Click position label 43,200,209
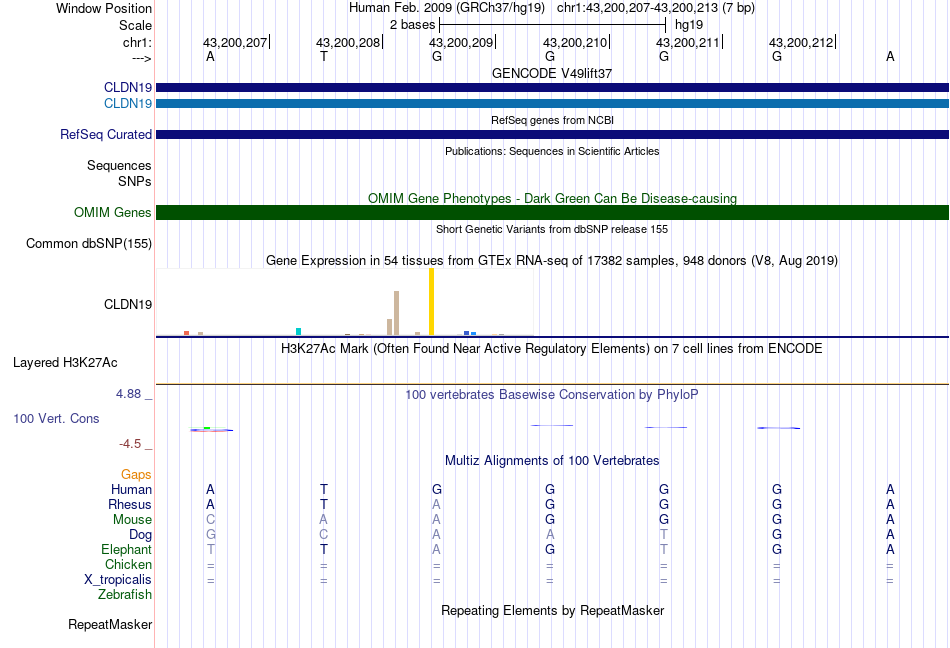 (462, 42)
